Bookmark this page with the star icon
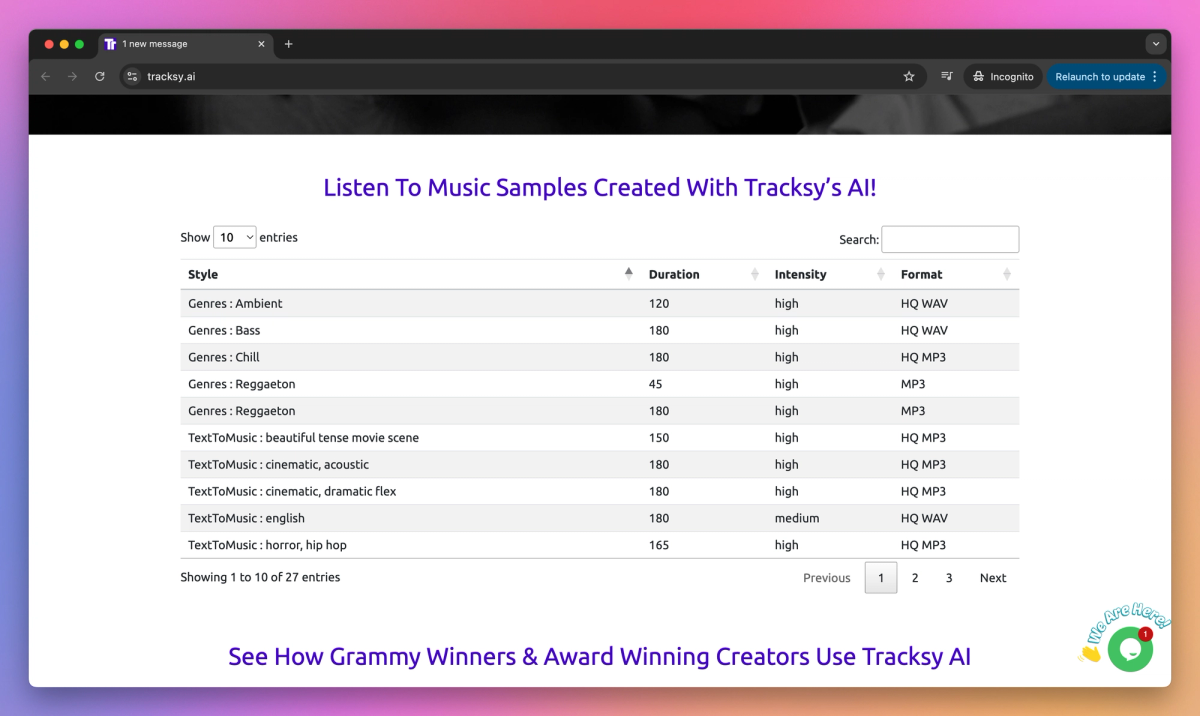The width and height of the screenshot is (1200, 716). [x=909, y=76]
